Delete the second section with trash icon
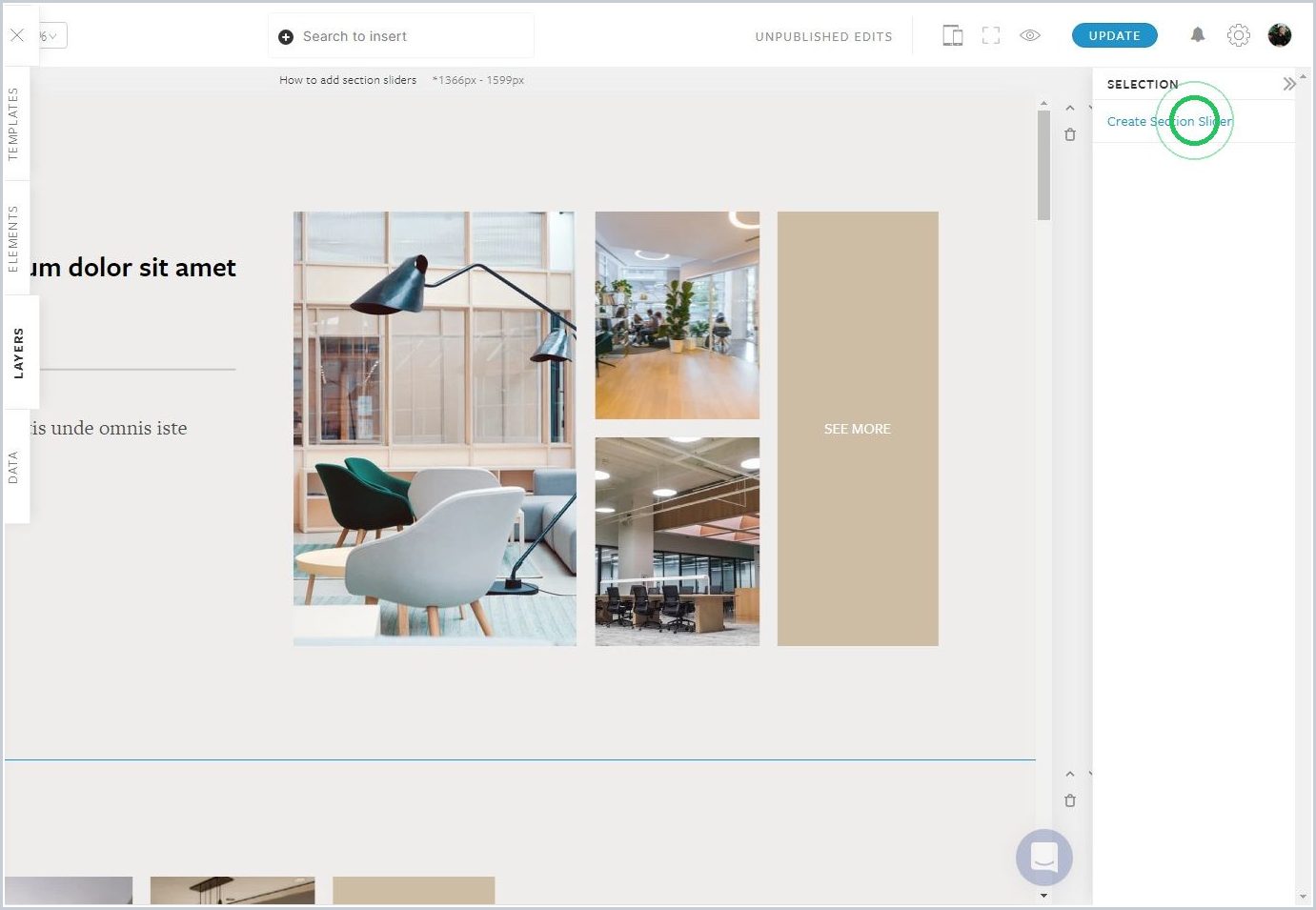 pyautogui.click(x=1070, y=800)
